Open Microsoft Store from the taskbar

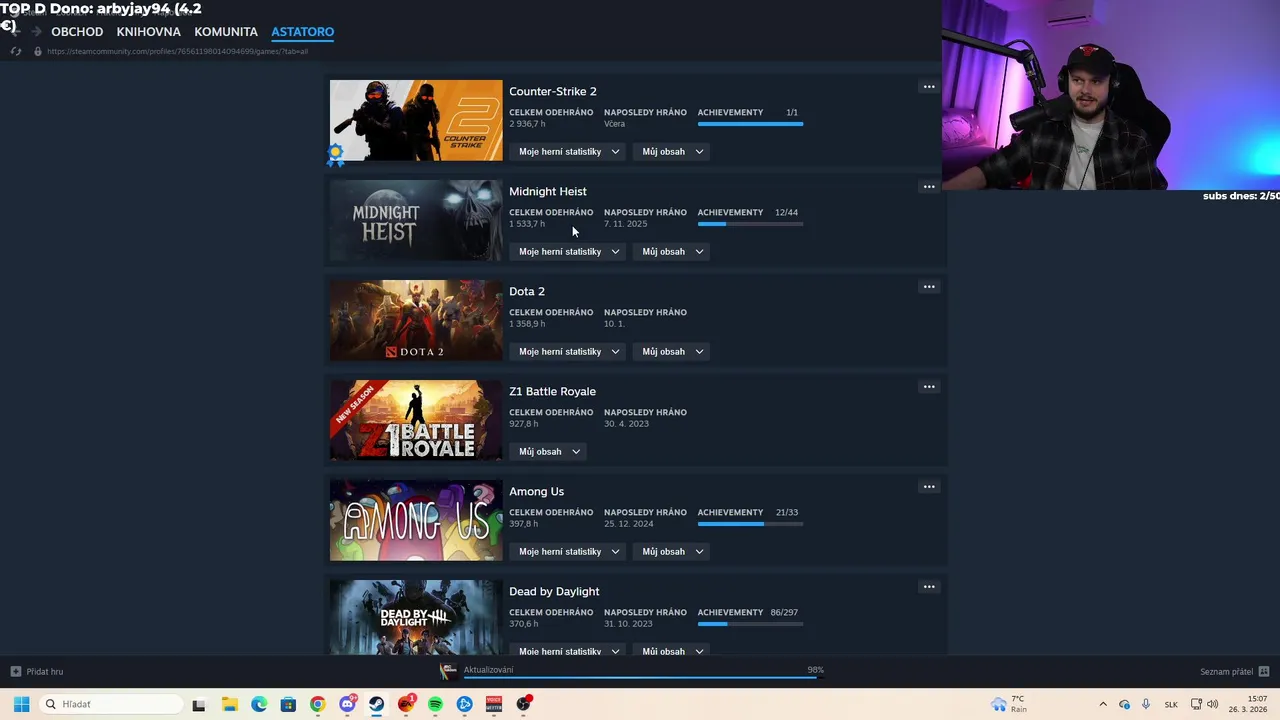pyautogui.click(x=288, y=704)
